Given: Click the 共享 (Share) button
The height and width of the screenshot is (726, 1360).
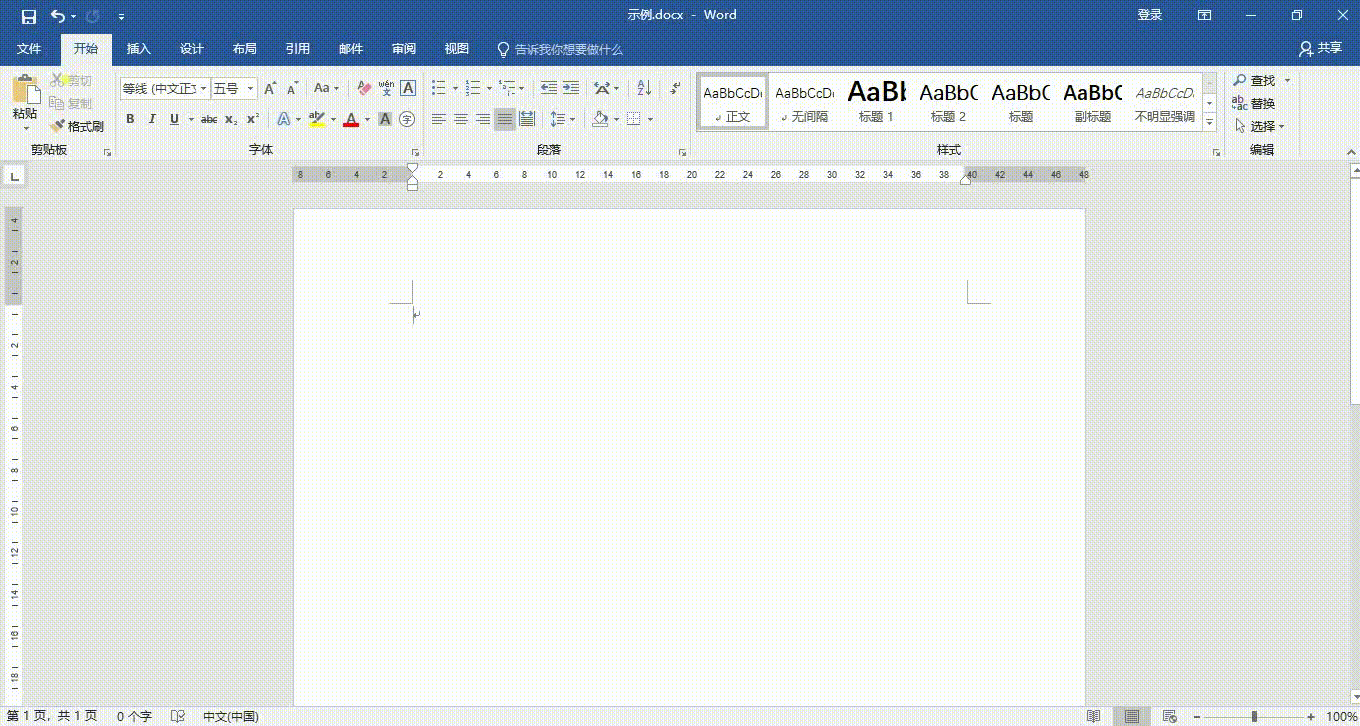Looking at the screenshot, I should click(x=1320, y=48).
